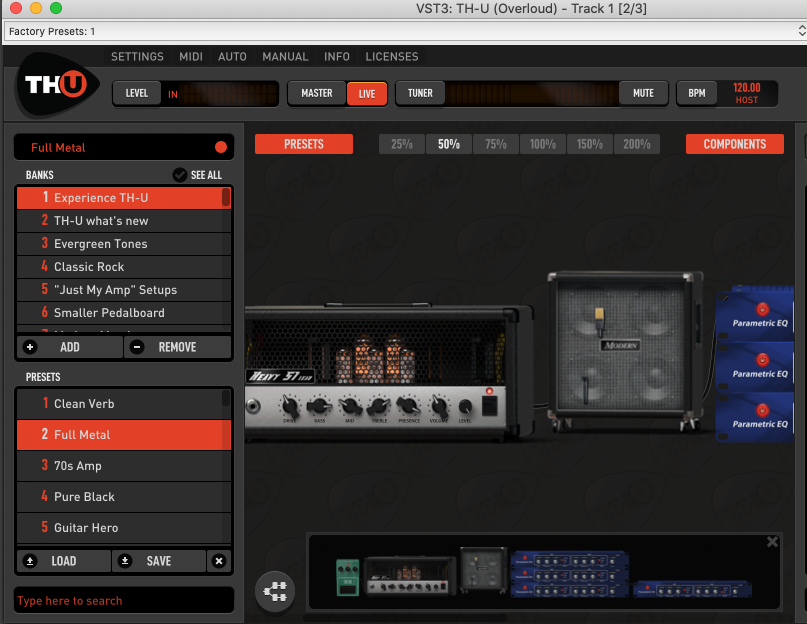
Task: Set zoom to 200%
Action: [637, 144]
